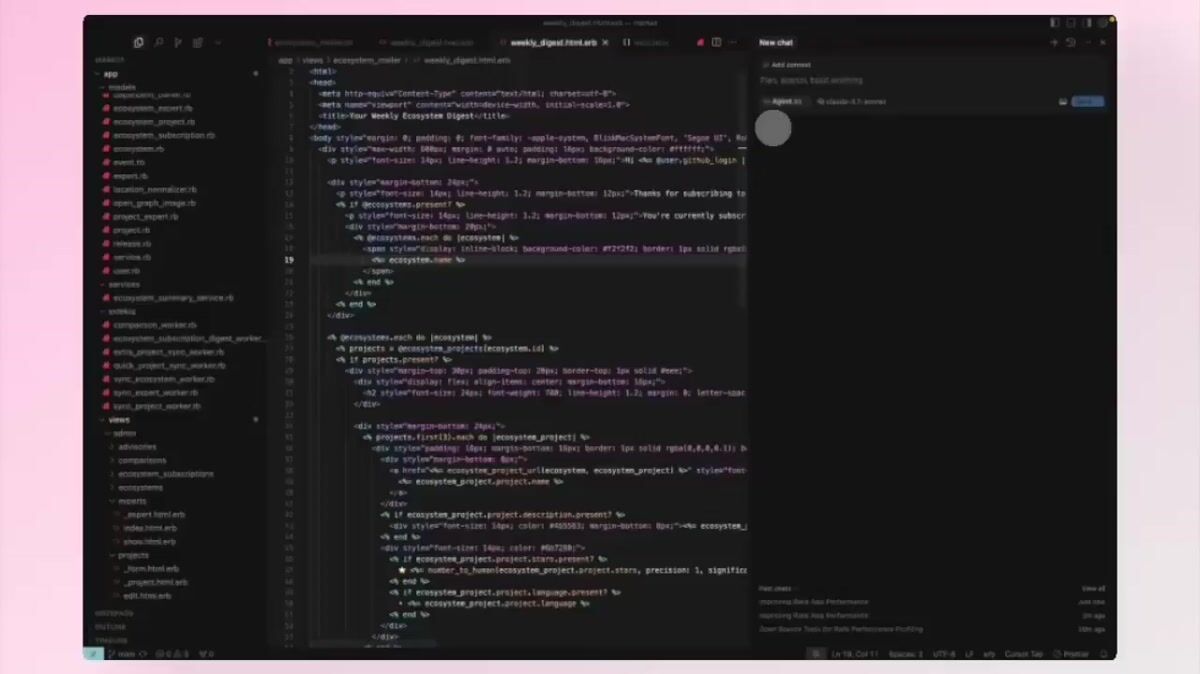The width and height of the screenshot is (1200, 674).
Task: Open the claude sonnet model dropdown
Action: click(x=851, y=102)
